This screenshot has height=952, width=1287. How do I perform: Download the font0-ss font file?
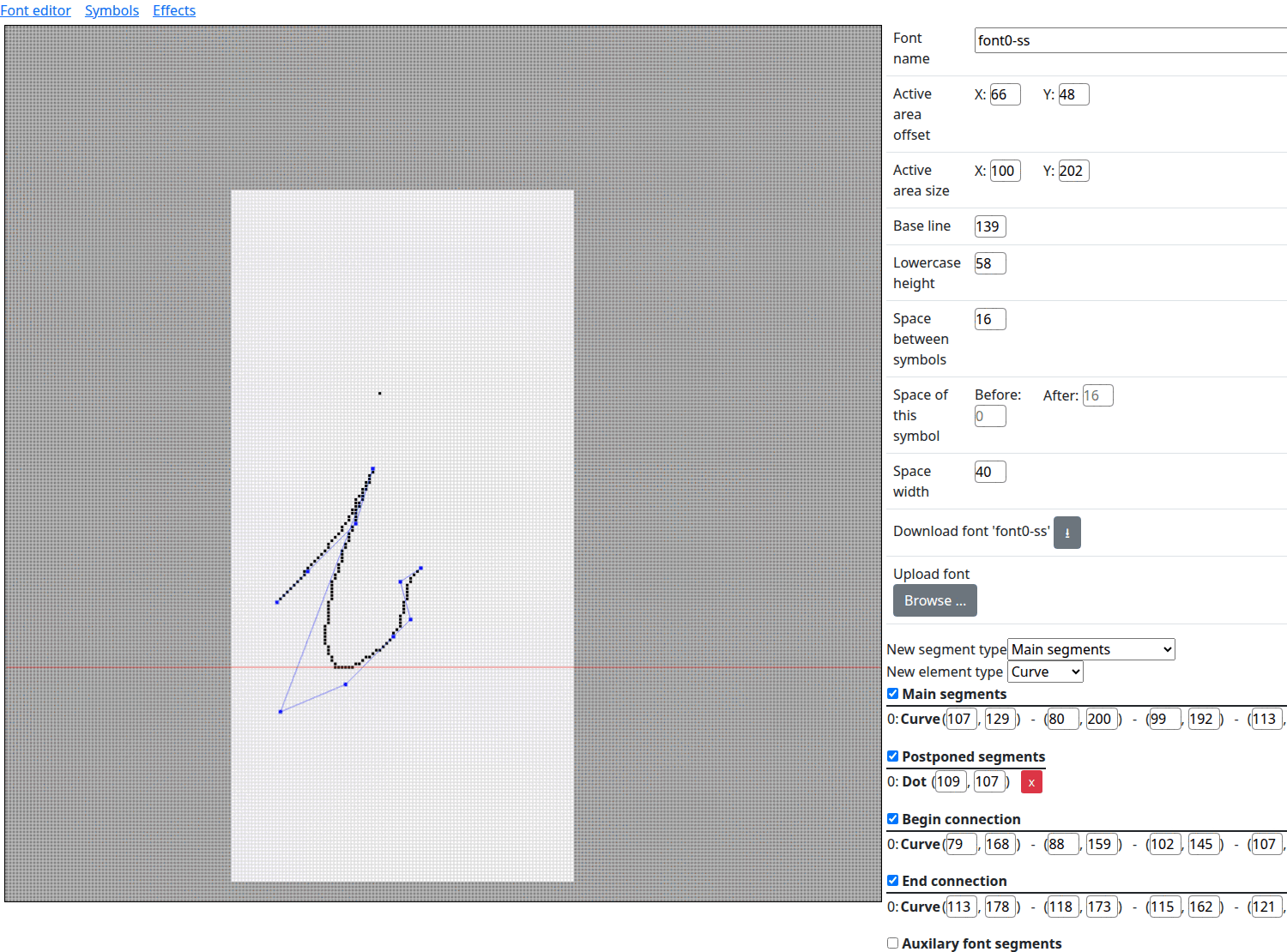[x=1066, y=533]
